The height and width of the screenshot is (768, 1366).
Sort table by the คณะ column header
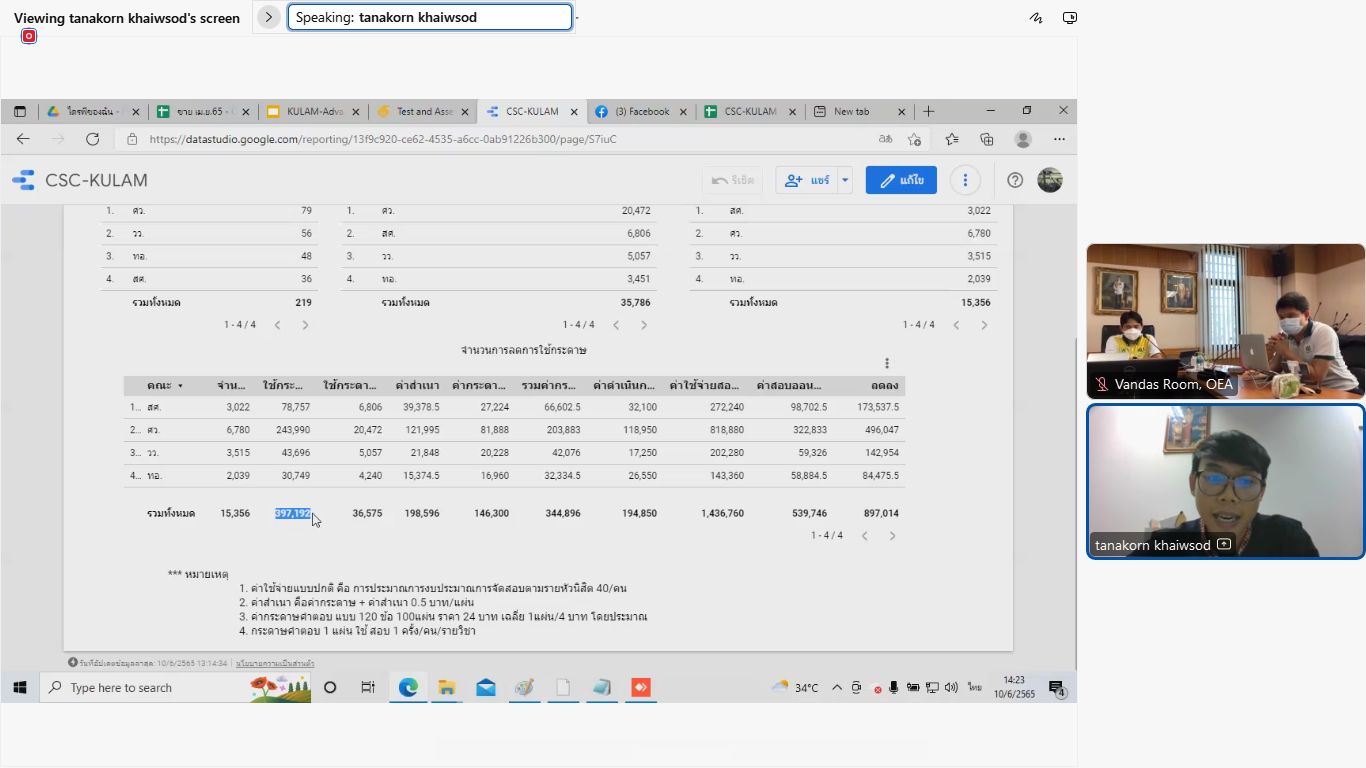(x=159, y=385)
